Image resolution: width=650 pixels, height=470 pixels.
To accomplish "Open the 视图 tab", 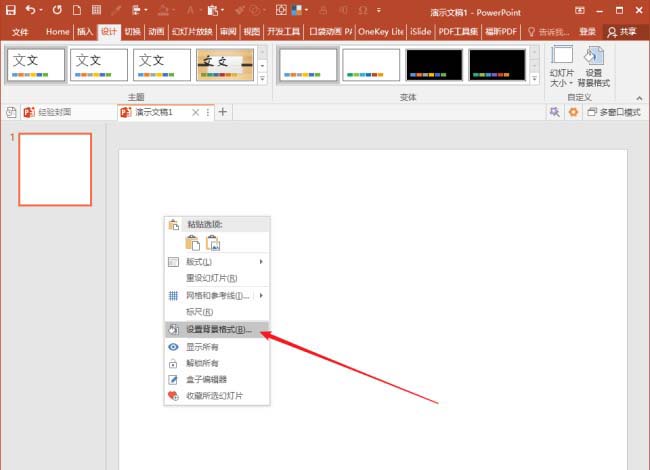I will coord(252,31).
